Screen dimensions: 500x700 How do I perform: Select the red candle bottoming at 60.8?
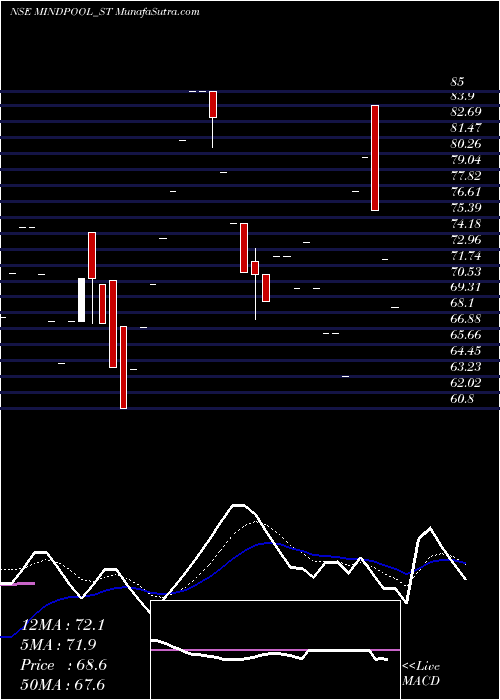124,367
